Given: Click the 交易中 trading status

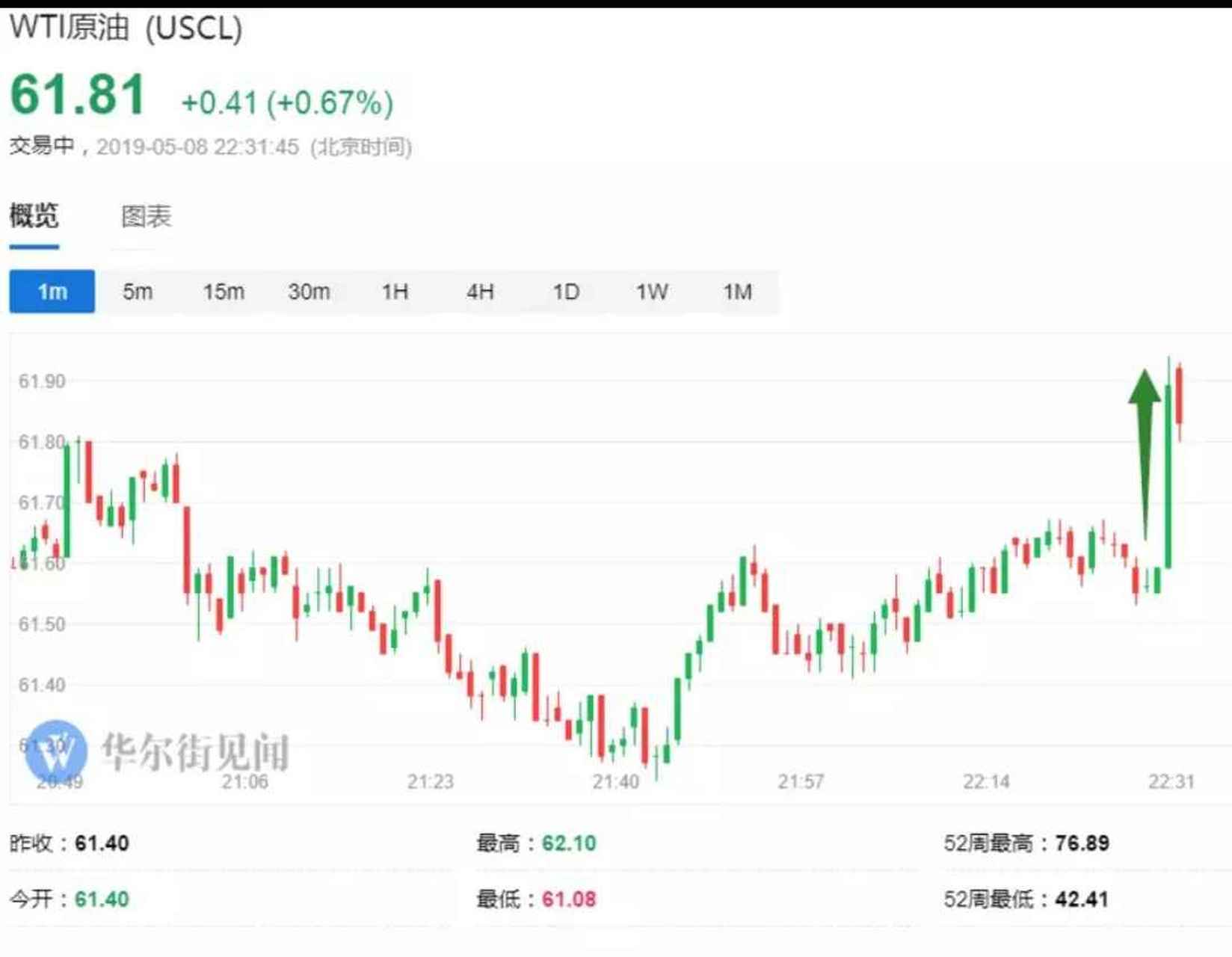Looking at the screenshot, I should (x=42, y=146).
